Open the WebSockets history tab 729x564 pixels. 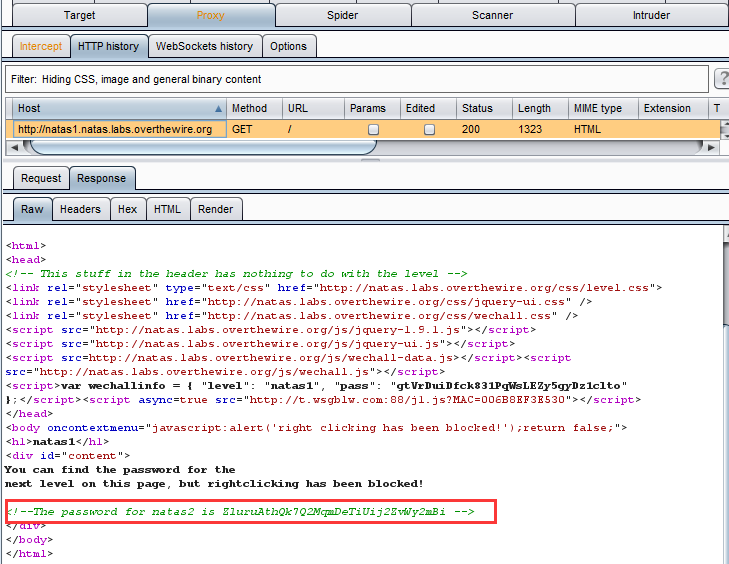(204, 46)
